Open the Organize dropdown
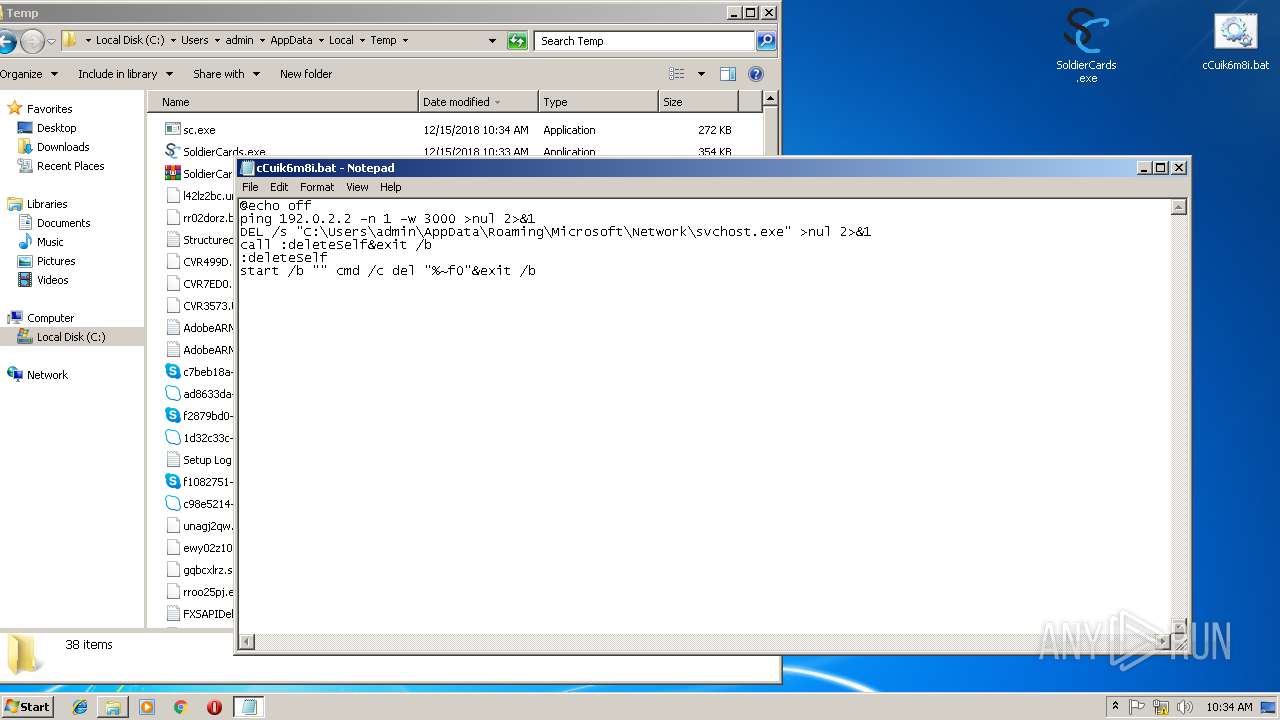 coord(28,74)
